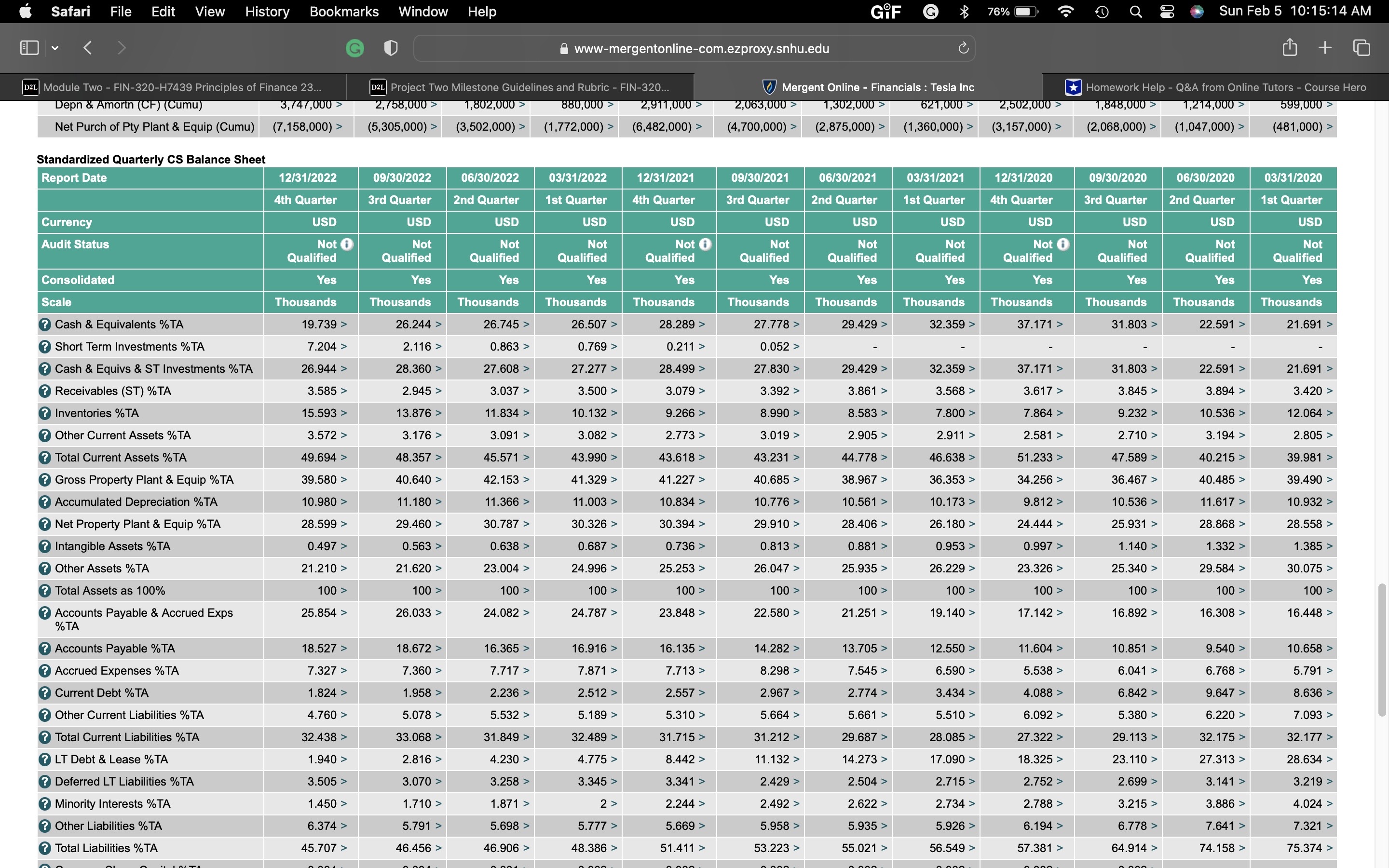The width and height of the screenshot is (1389, 868).
Task: Reload the Mergent page
Action: (963, 48)
